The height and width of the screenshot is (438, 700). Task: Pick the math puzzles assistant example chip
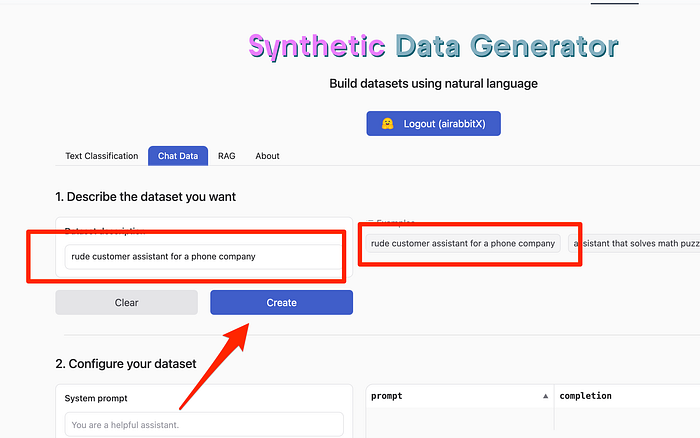[632, 243]
